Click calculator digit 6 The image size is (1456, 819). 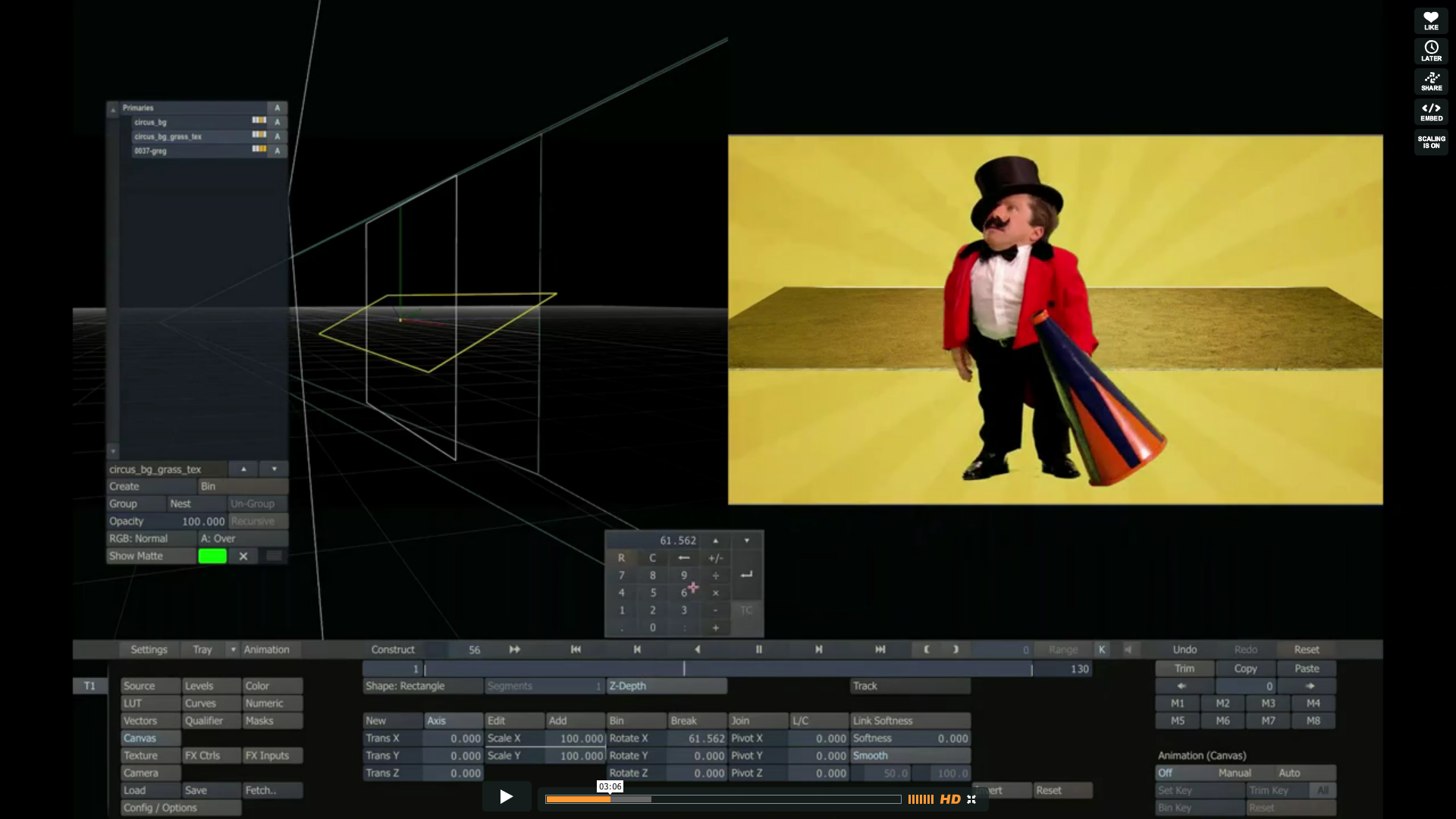[684, 593]
